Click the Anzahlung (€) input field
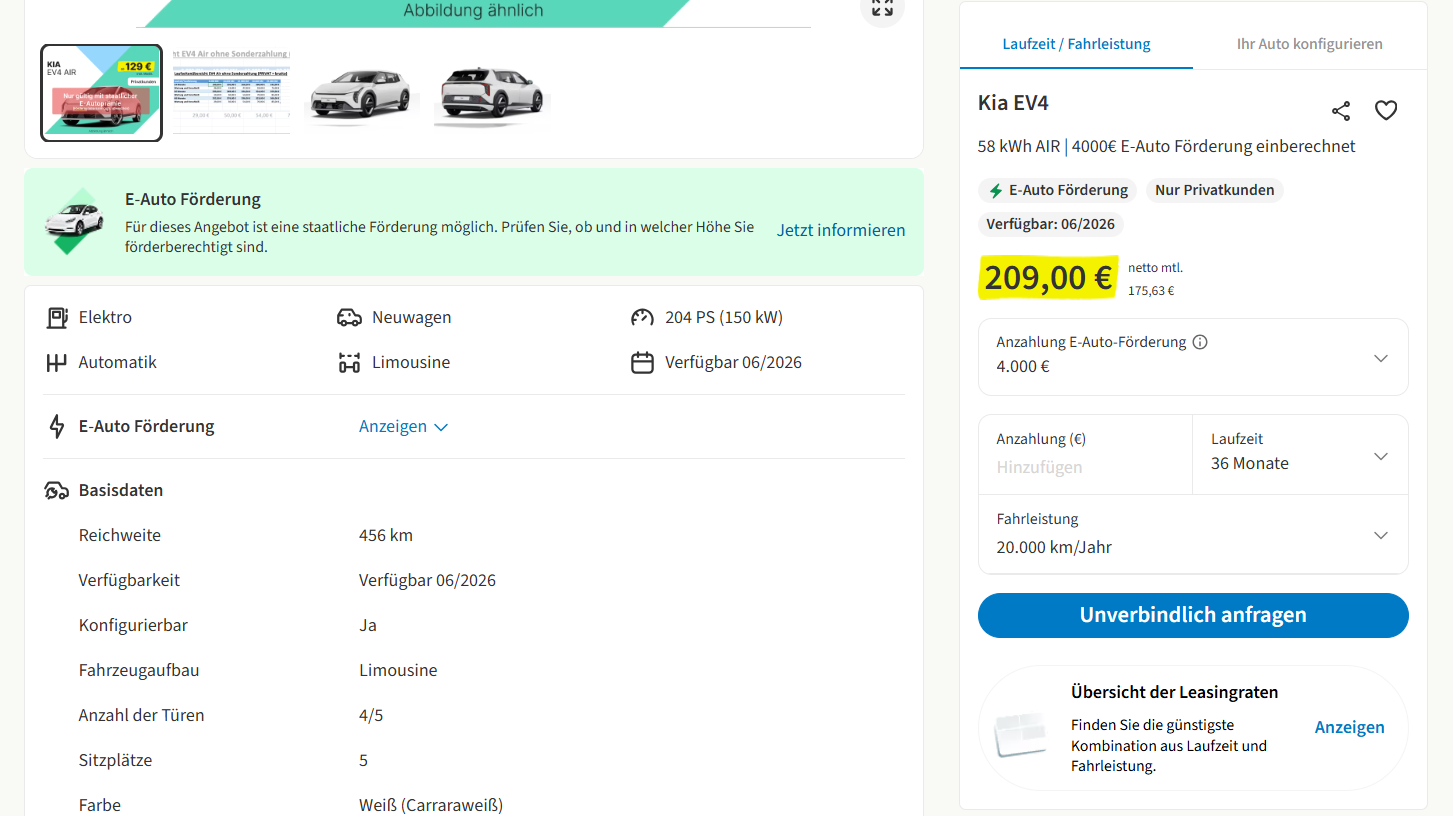Image resolution: width=1453 pixels, height=816 pixels. tap(1084, 467)
